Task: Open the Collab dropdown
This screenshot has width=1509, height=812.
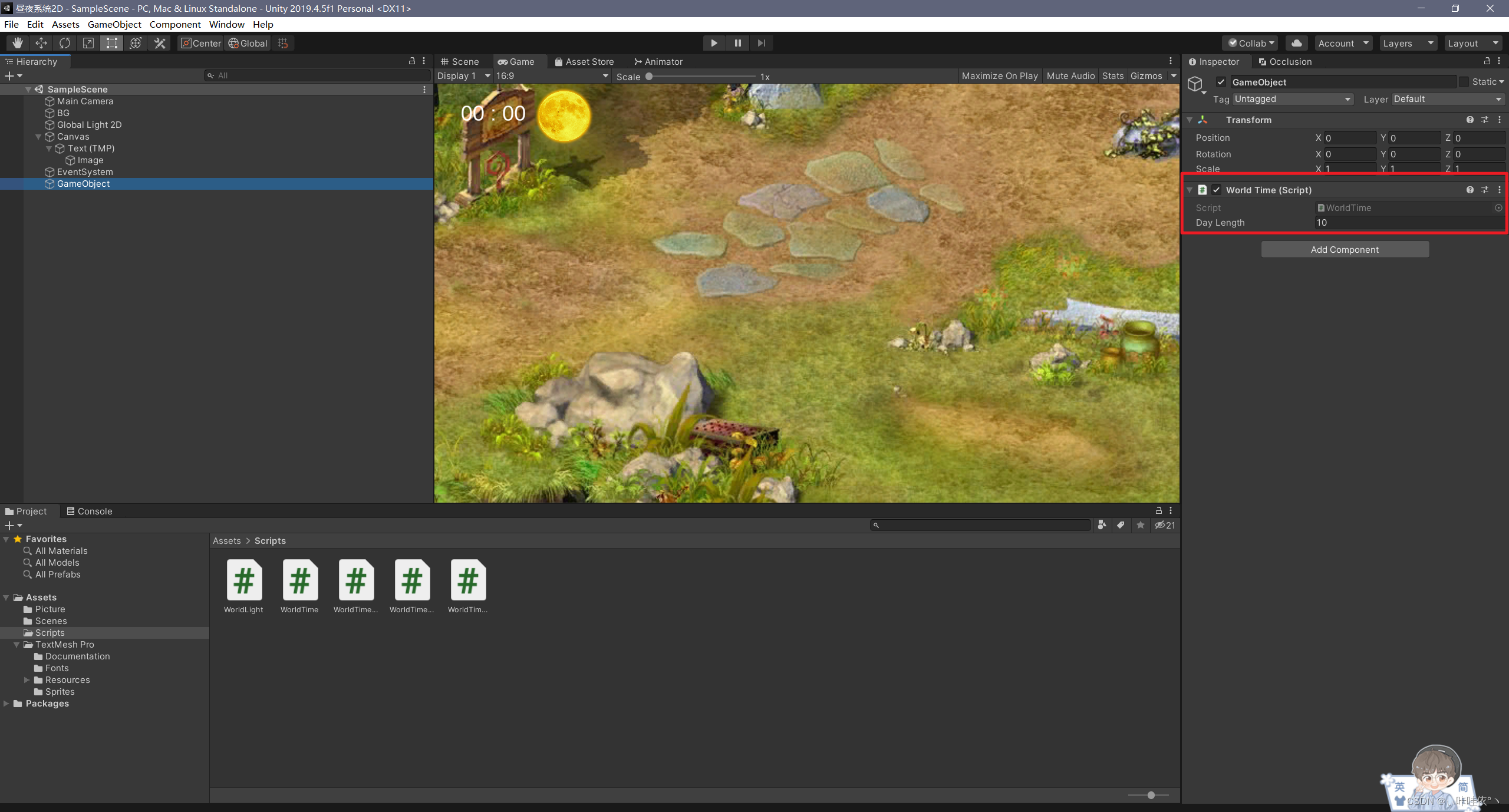Action: coord(1250,43)
